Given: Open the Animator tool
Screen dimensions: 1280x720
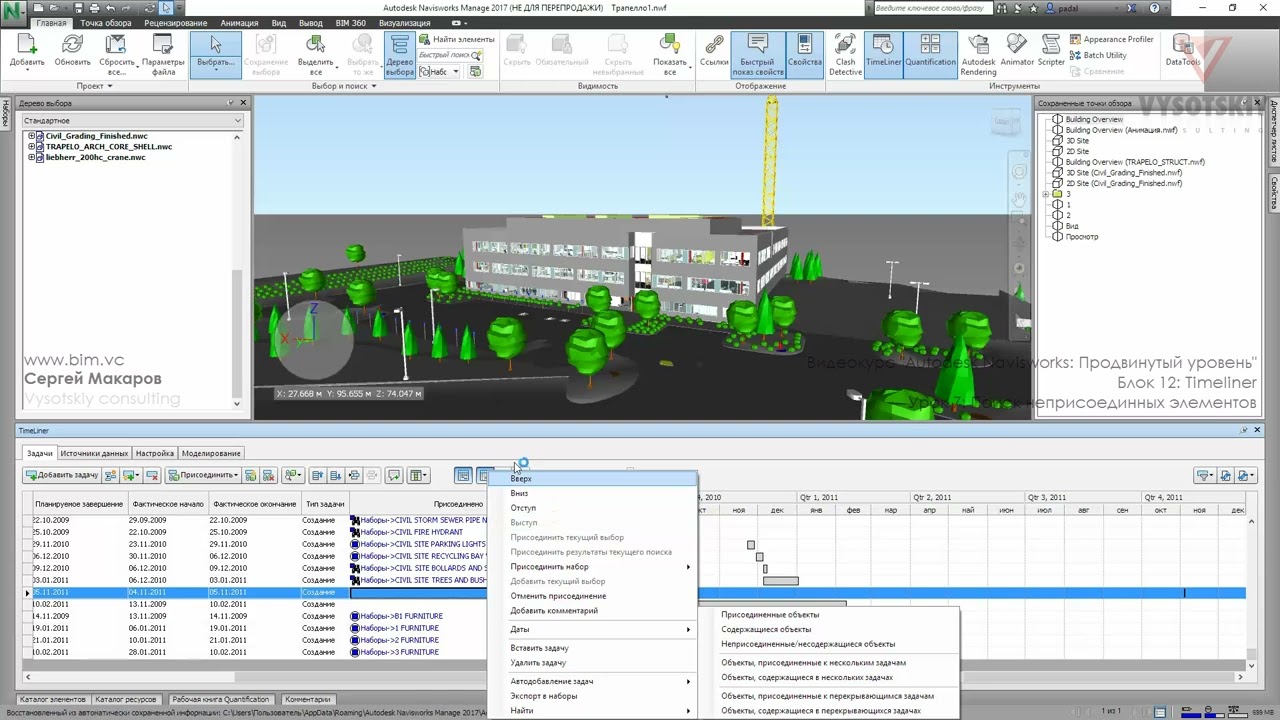Looking at the screenshot, I should point(1017,49).
